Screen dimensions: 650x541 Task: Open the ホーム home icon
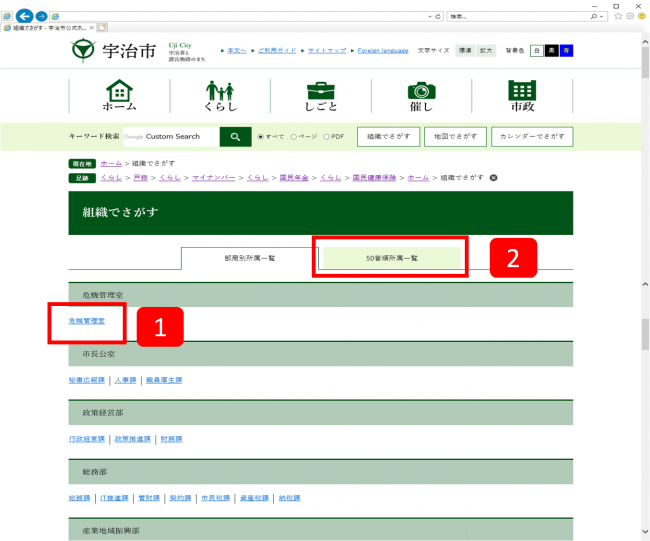click(119, 96)
